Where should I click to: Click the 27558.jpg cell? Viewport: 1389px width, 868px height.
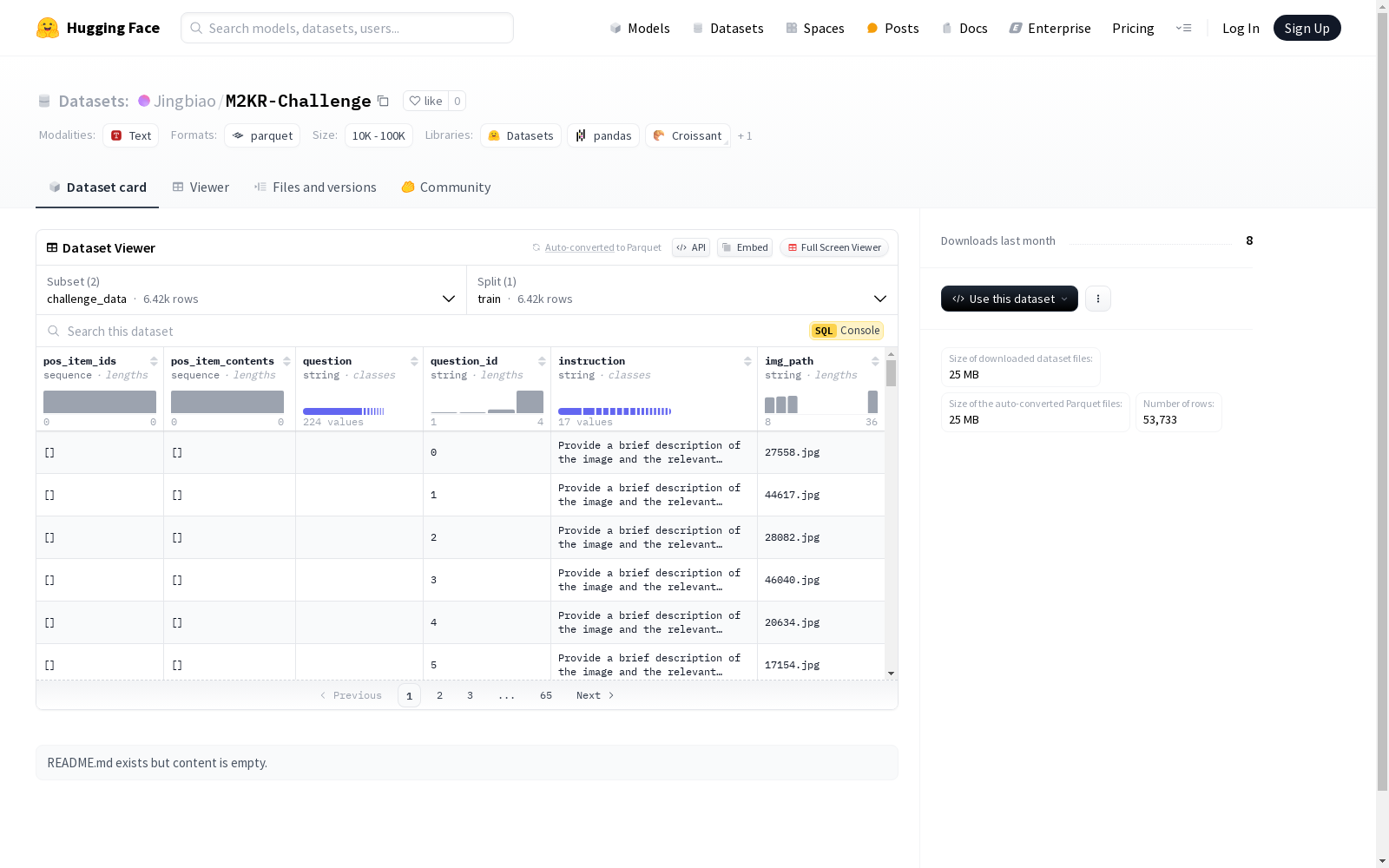click(x=821, y=452)
